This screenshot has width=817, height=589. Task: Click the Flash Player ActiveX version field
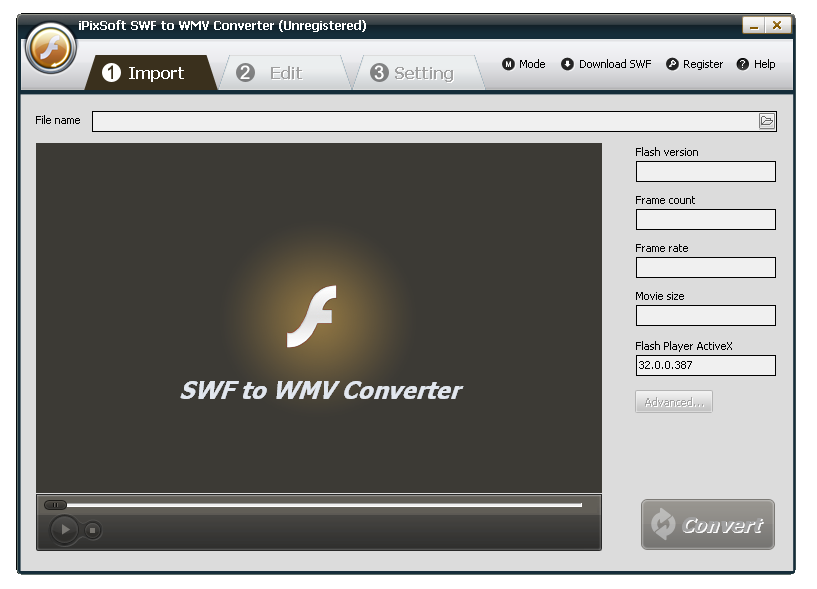[705, 365]
